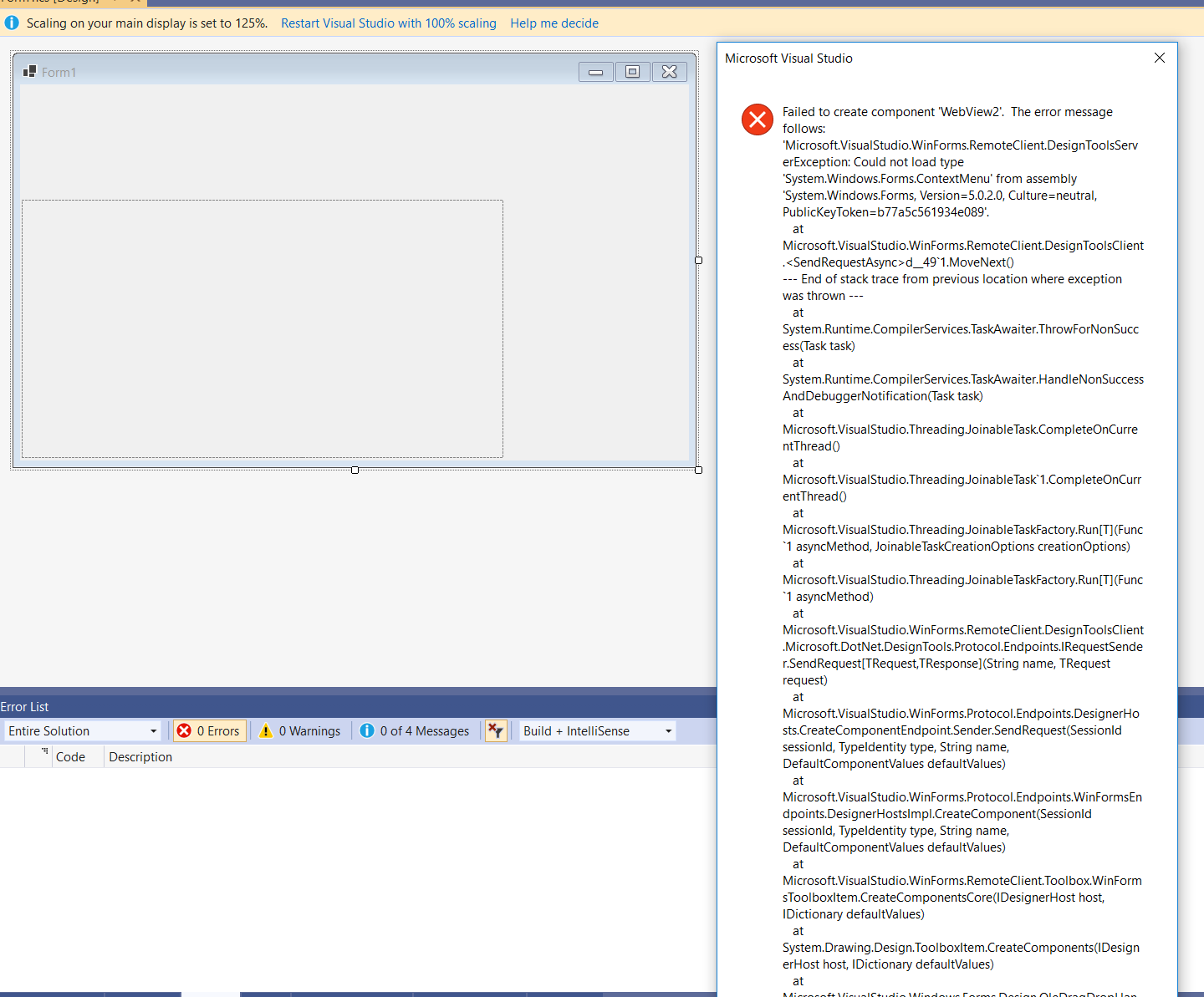The height and width of the screenshot is (997, 1204).
Task: Click the X glyph on the Form1 design surface
Action: click(x=669, y=71)
